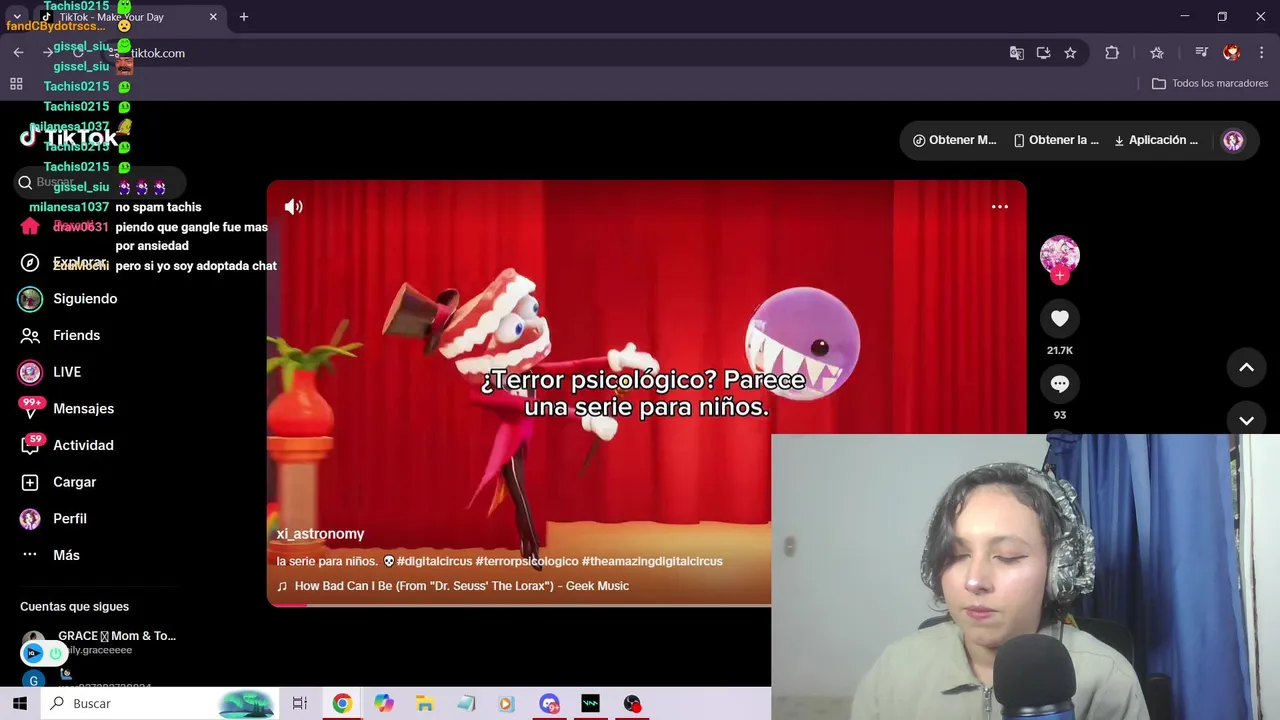Open the bookmarks star-list icon in Chrome toolbar
Screen dimensions: 1280x720
click(x=1157, y=53)
